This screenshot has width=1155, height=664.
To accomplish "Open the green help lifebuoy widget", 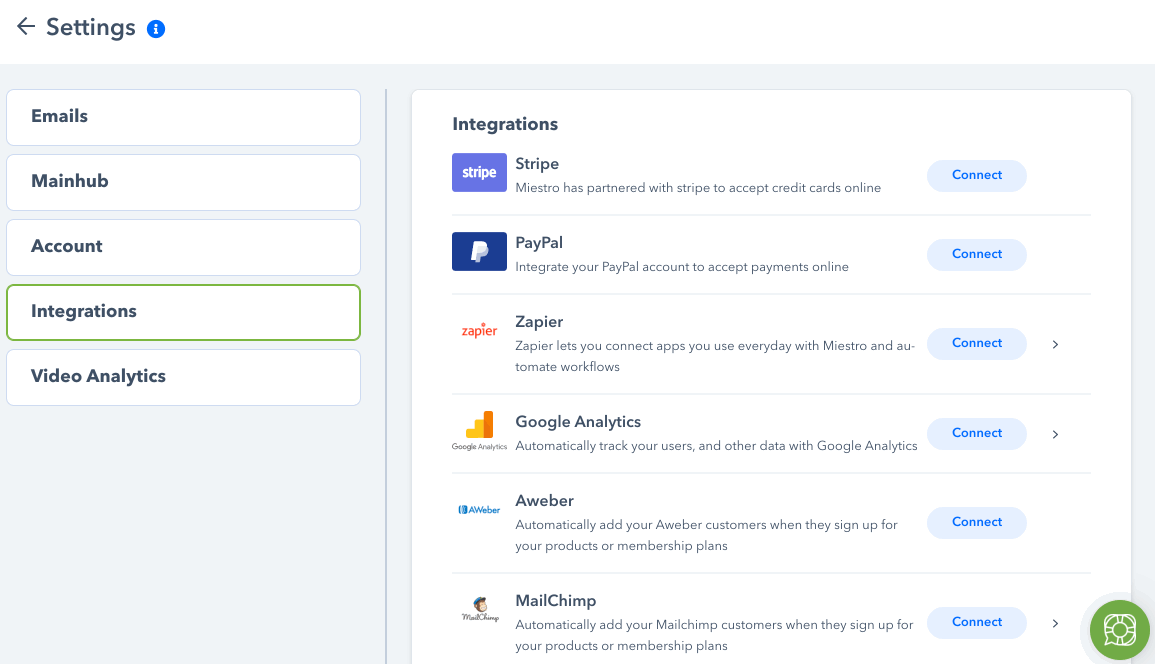I will click(1120, 630).
